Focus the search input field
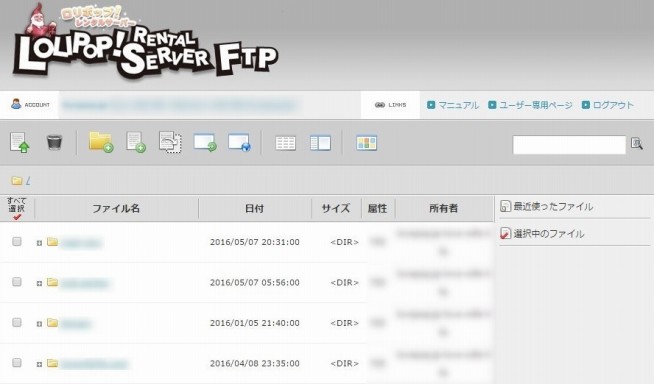This screenshot has height=384, width=654. pyautogui.click(x=569, y=145)
